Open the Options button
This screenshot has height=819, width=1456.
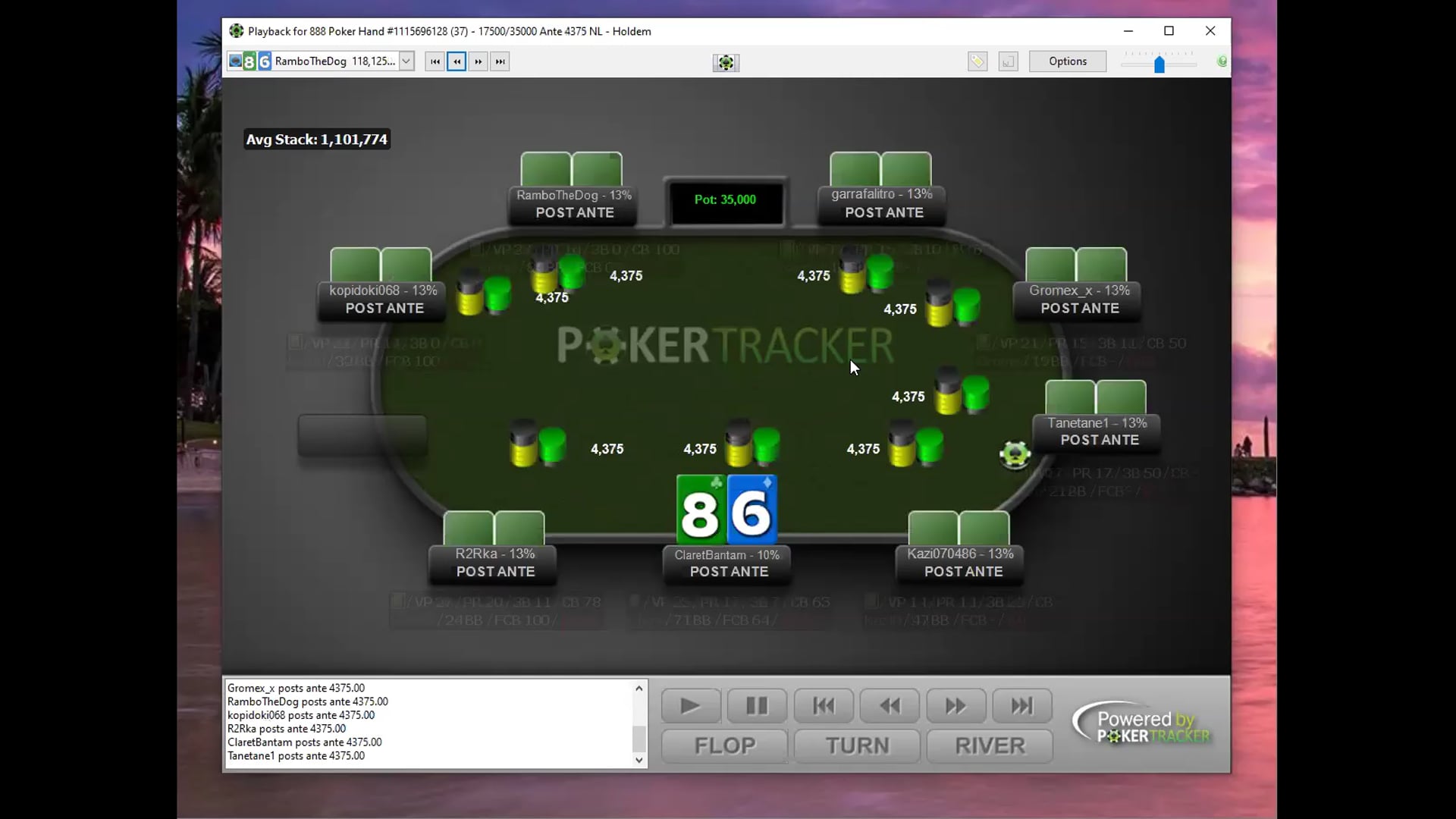click(x=1068, y=61)
